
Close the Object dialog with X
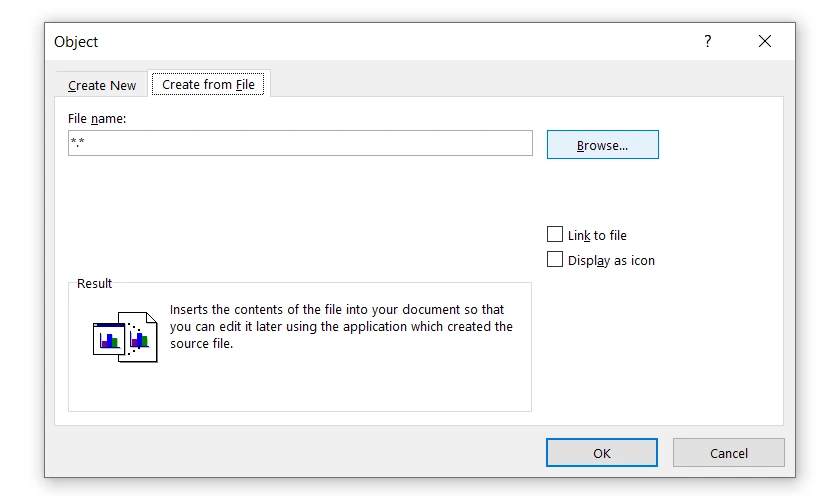pos(765,41)
